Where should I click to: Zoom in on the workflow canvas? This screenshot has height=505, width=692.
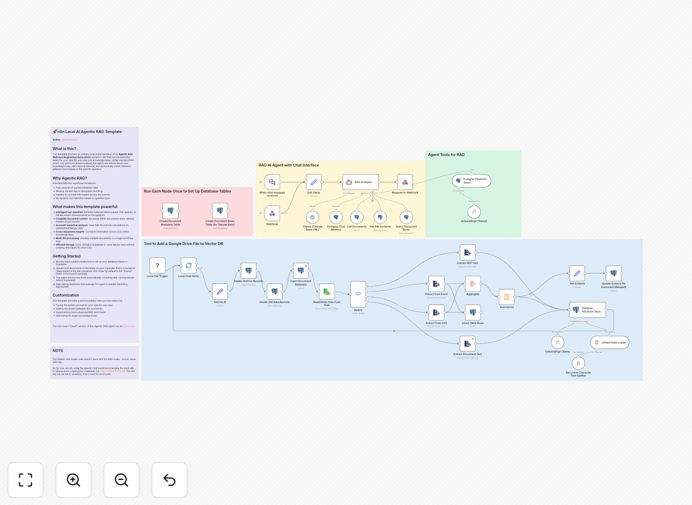click(73, 480)
